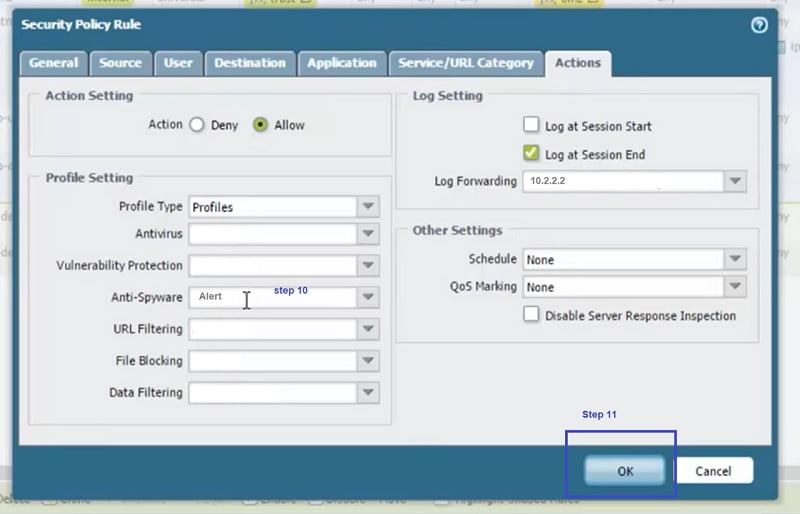Click the Profile Type field showing Profiles
The height and width of the screenshot is (514, 800).
coord(273,207)
